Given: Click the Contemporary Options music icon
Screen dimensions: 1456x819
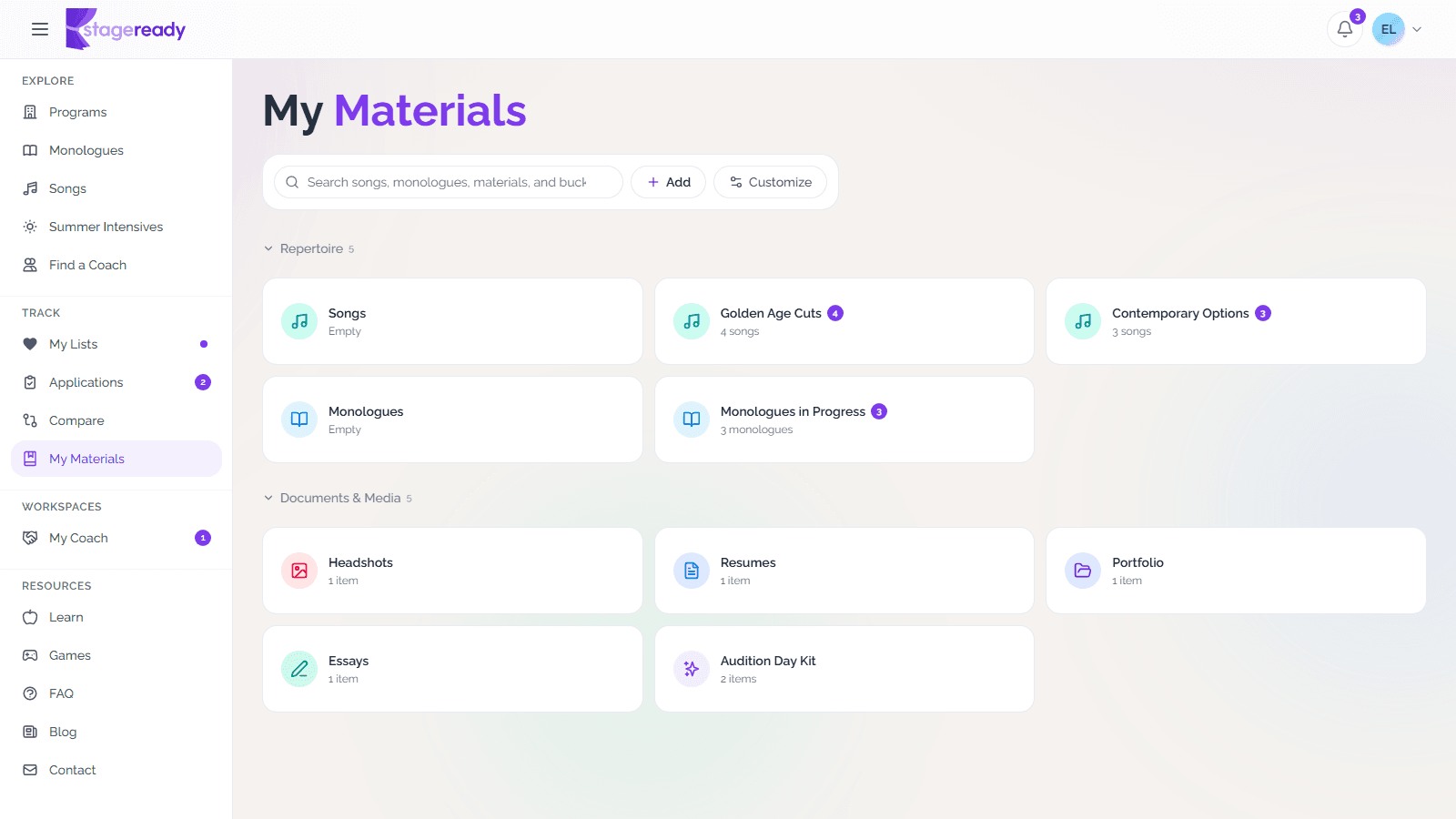Looking at the screenshot, I should click(x=1083, y=321).
